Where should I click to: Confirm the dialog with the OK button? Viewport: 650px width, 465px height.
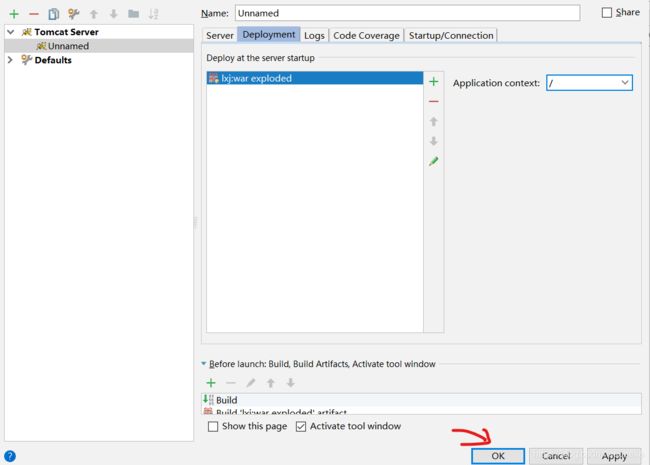(498, 456)
